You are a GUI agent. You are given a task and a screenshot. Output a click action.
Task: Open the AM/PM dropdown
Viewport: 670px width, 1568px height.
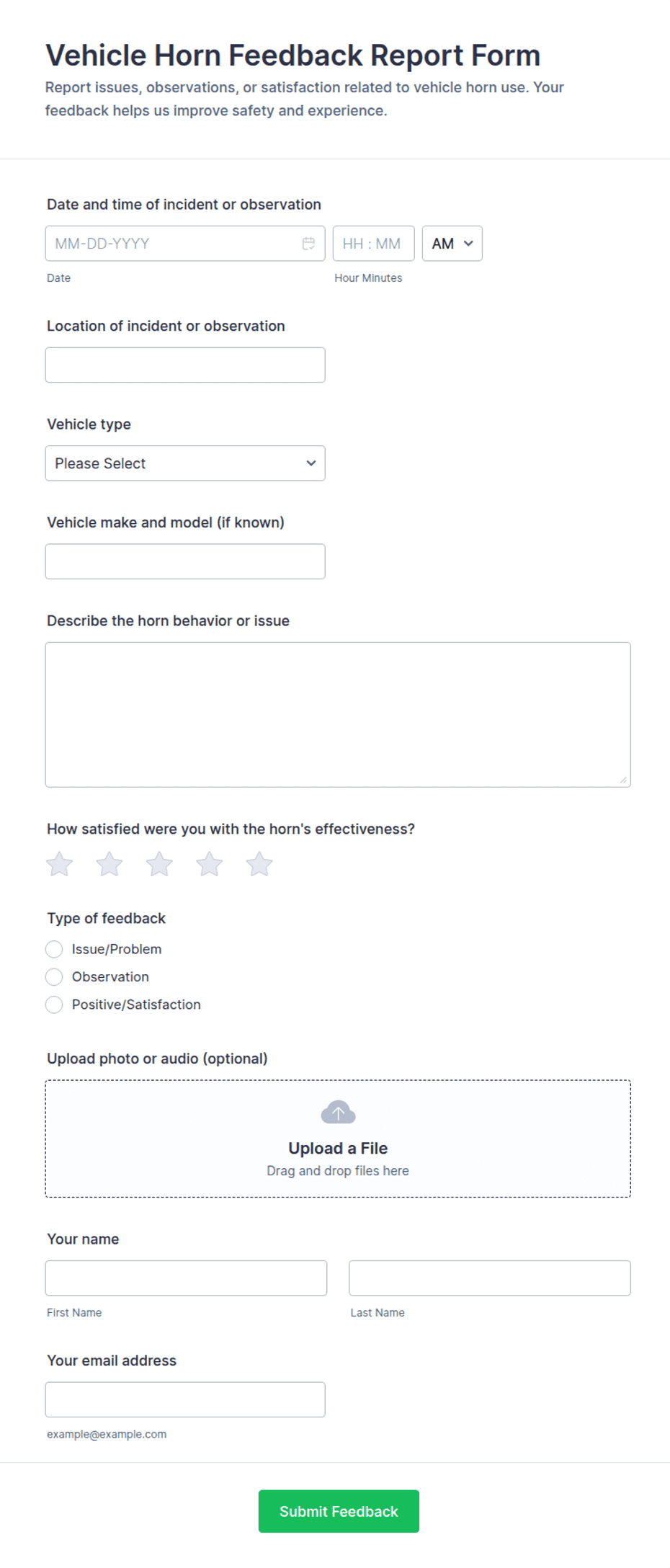point(452,244)
